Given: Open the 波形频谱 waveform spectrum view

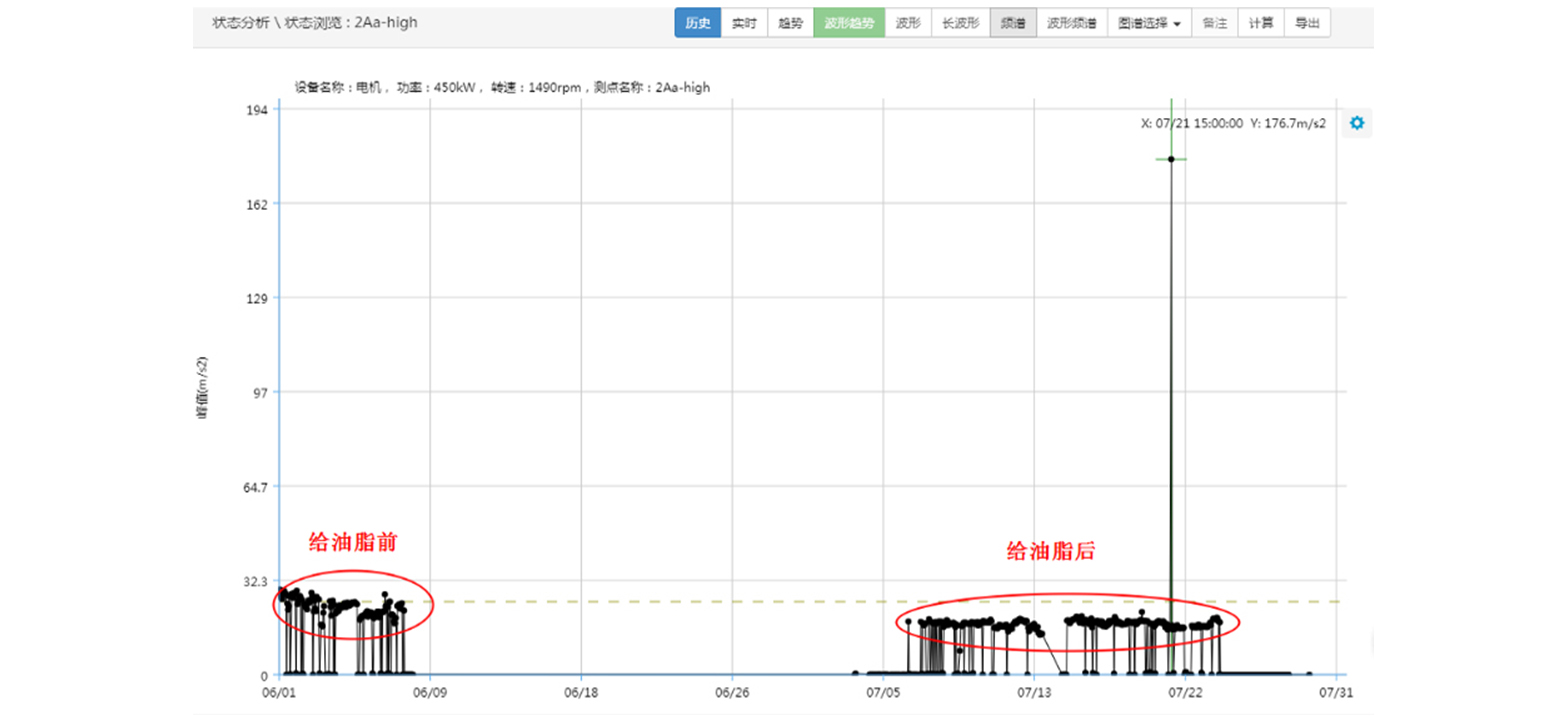Looking at the screenshot, I should (x=1071, y=23).
